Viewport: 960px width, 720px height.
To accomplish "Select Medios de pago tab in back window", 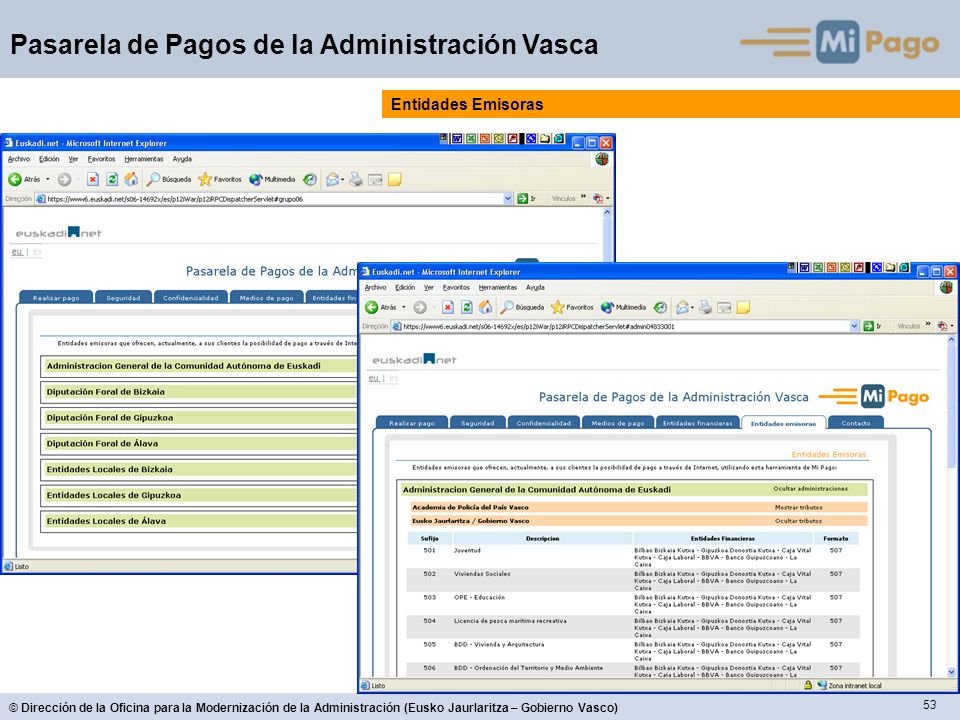I will tap(266, 298).
